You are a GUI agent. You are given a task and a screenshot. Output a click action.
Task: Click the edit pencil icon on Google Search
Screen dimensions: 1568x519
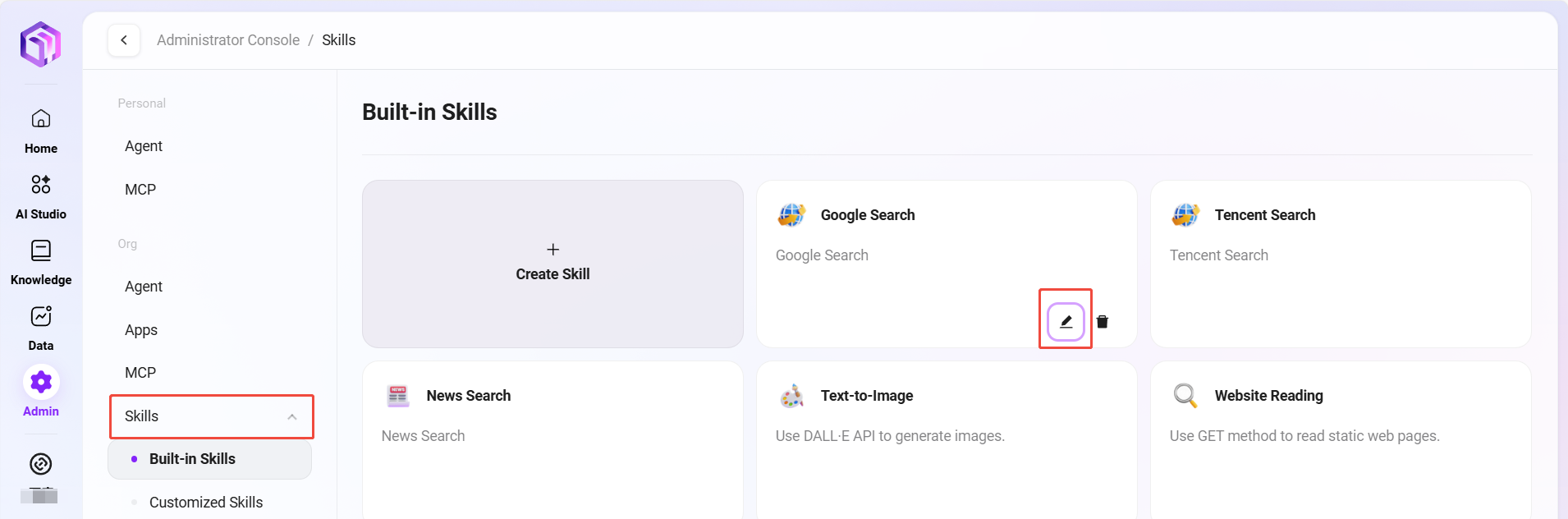tap(1066, 322)
